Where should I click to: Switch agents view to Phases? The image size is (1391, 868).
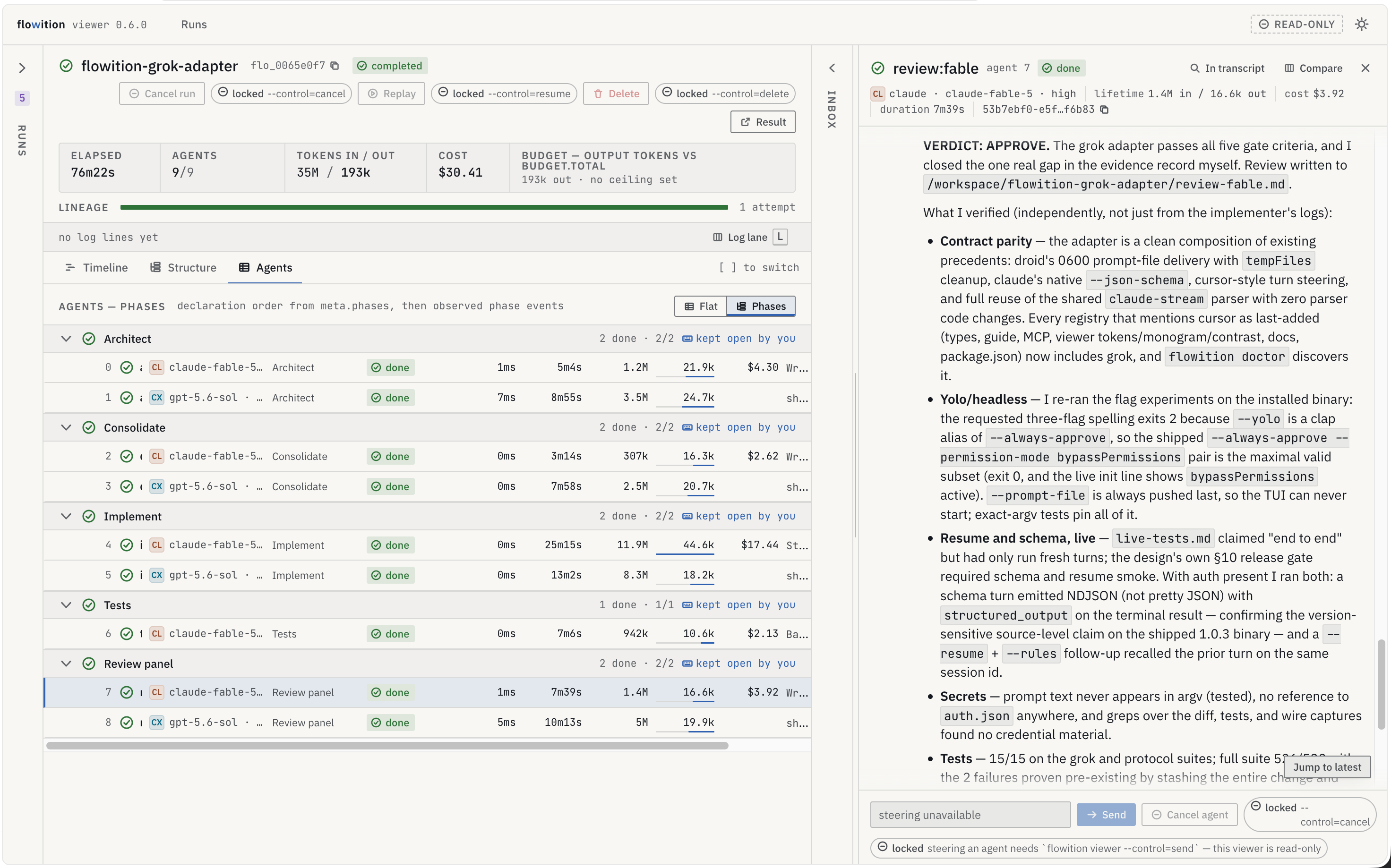click(x=760, y=306)
